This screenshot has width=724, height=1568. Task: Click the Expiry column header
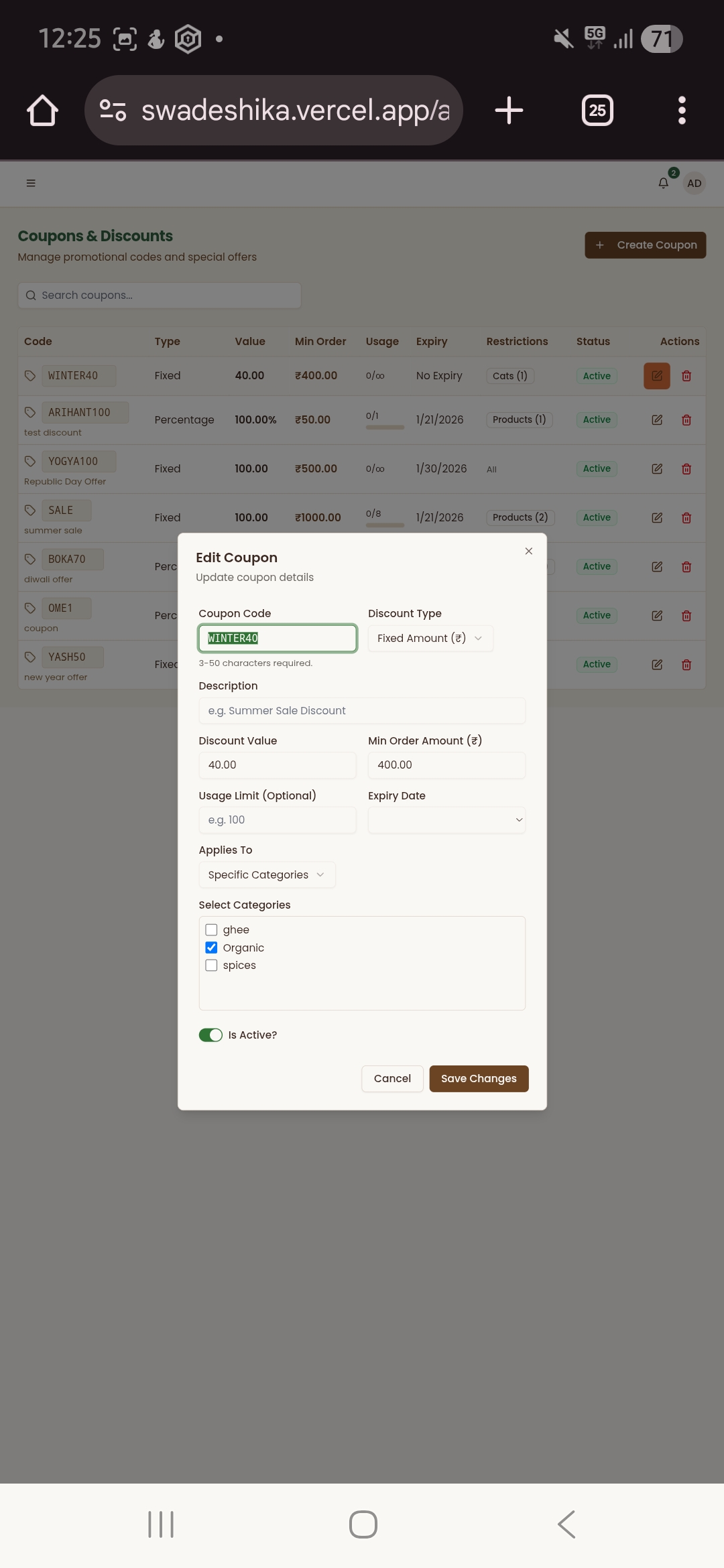point(432,342)
